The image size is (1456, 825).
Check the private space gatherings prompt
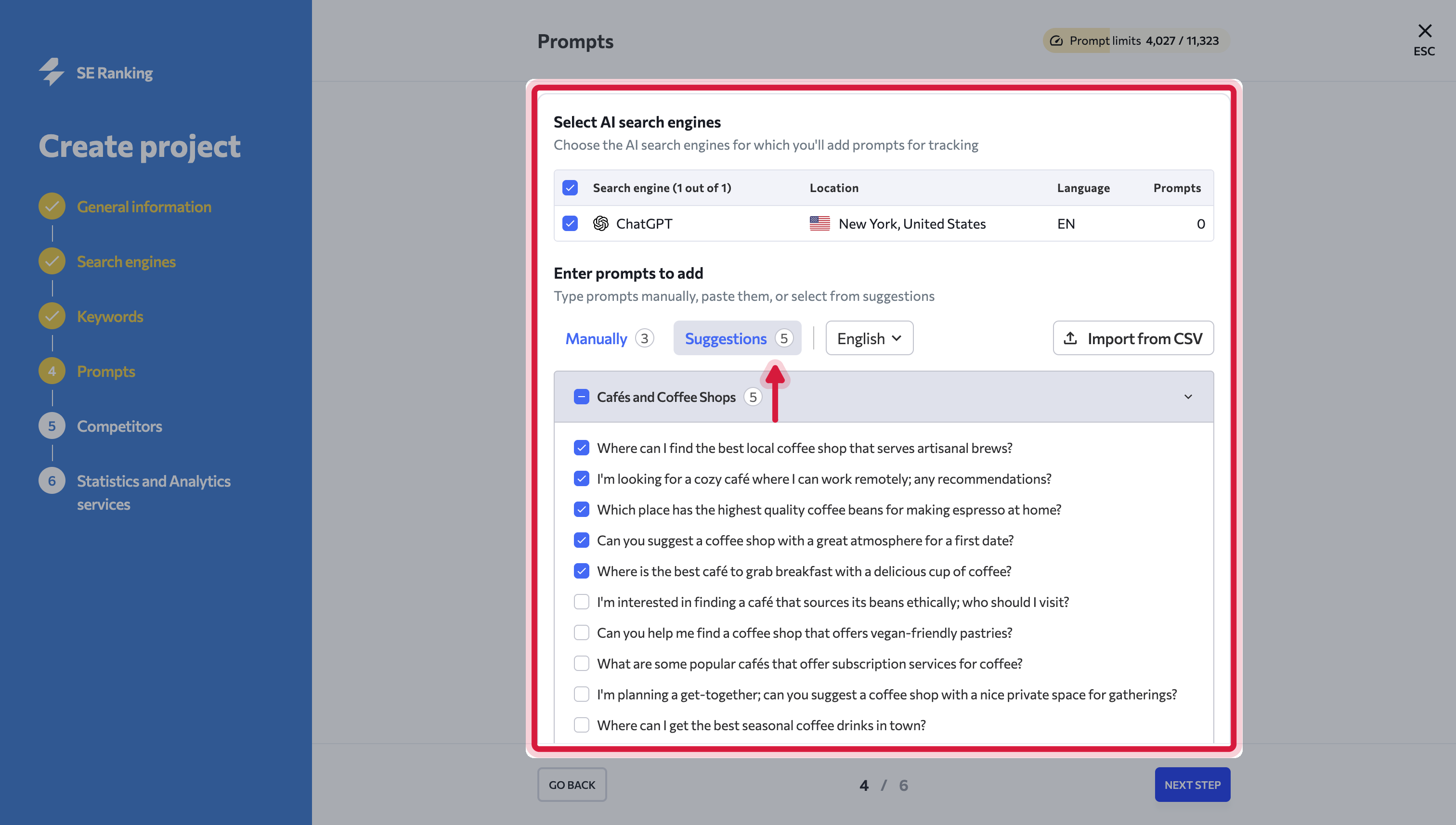click(582, 694)
